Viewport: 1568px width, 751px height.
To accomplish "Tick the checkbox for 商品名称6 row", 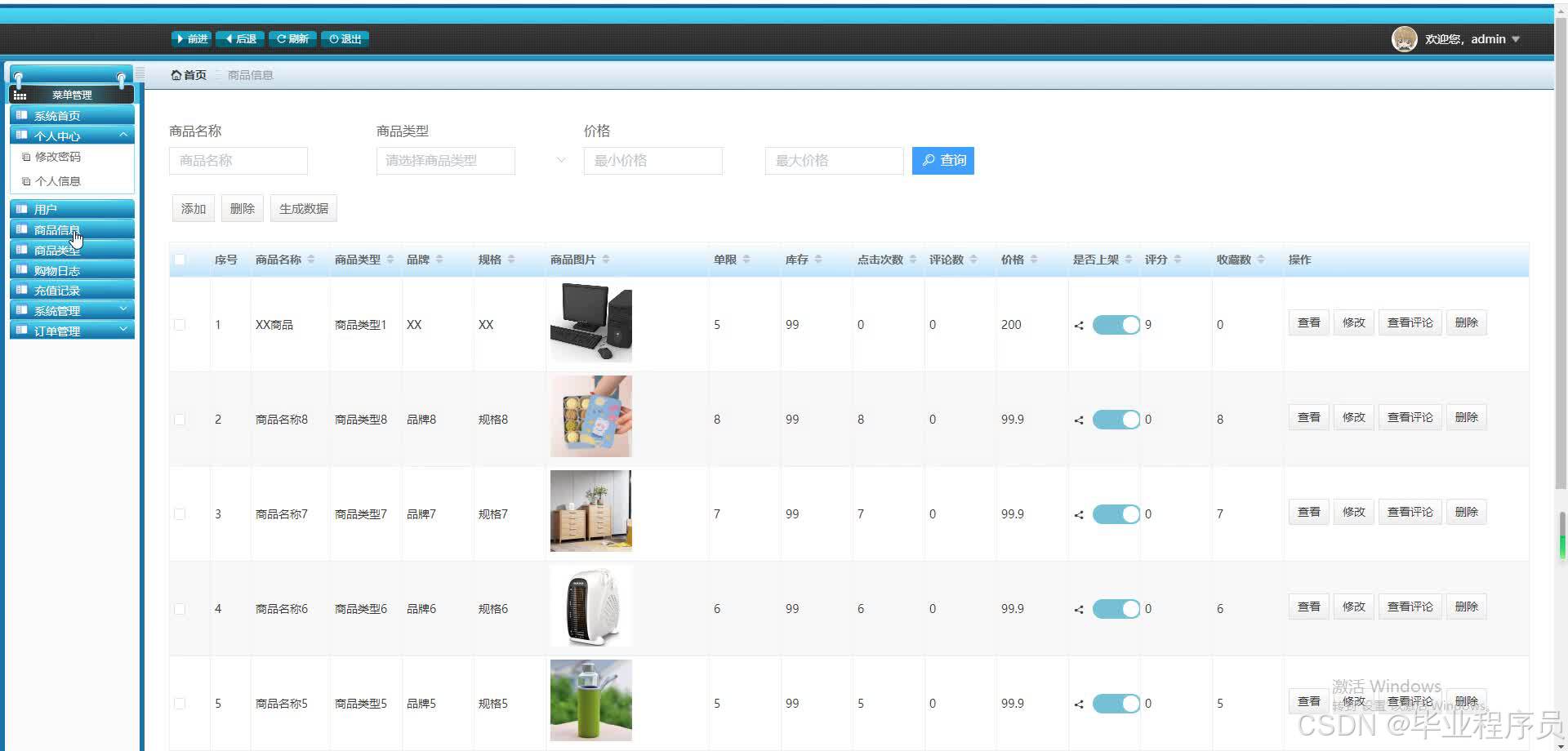I will click(180, 609).
